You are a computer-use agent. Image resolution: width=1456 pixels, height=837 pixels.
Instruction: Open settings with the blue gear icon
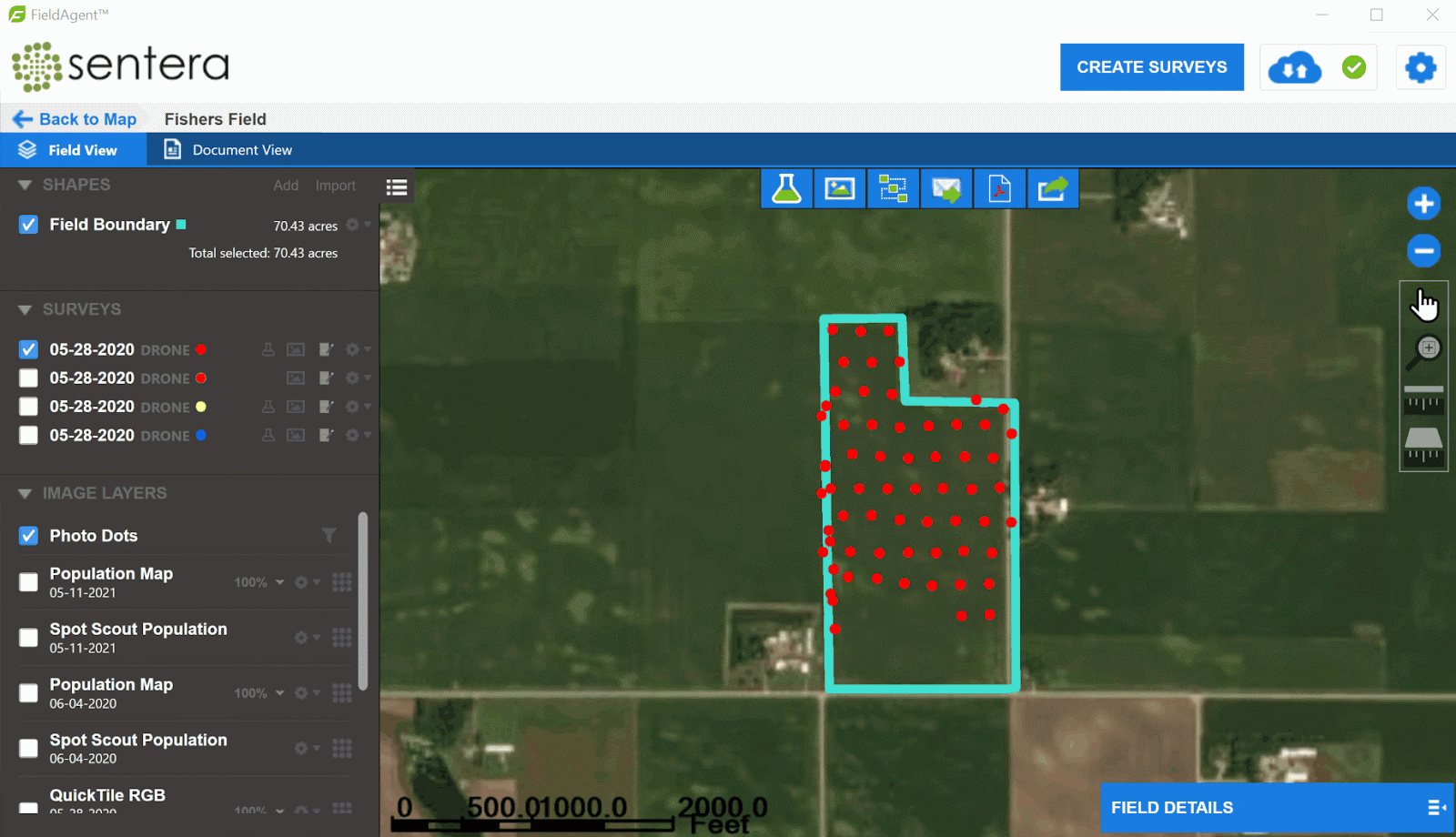1420,67
